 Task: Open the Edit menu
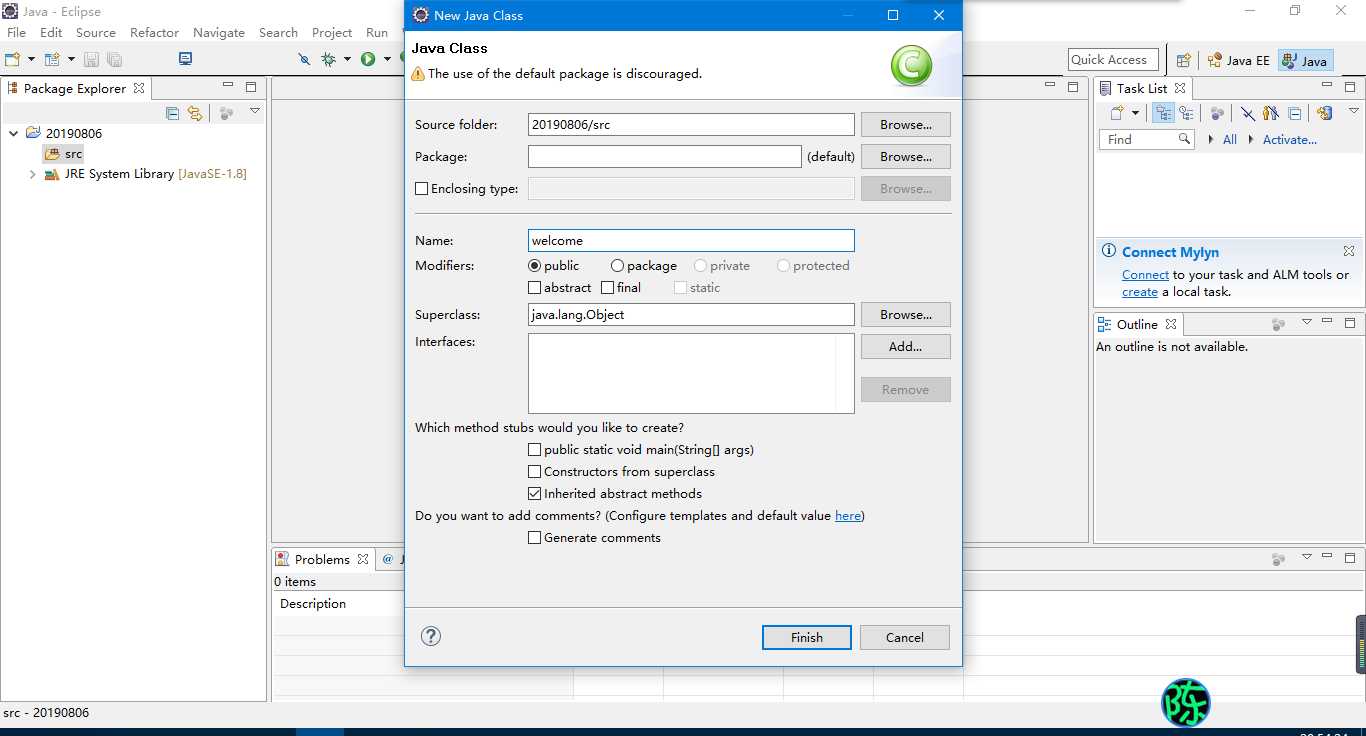(x=51, y=32)
